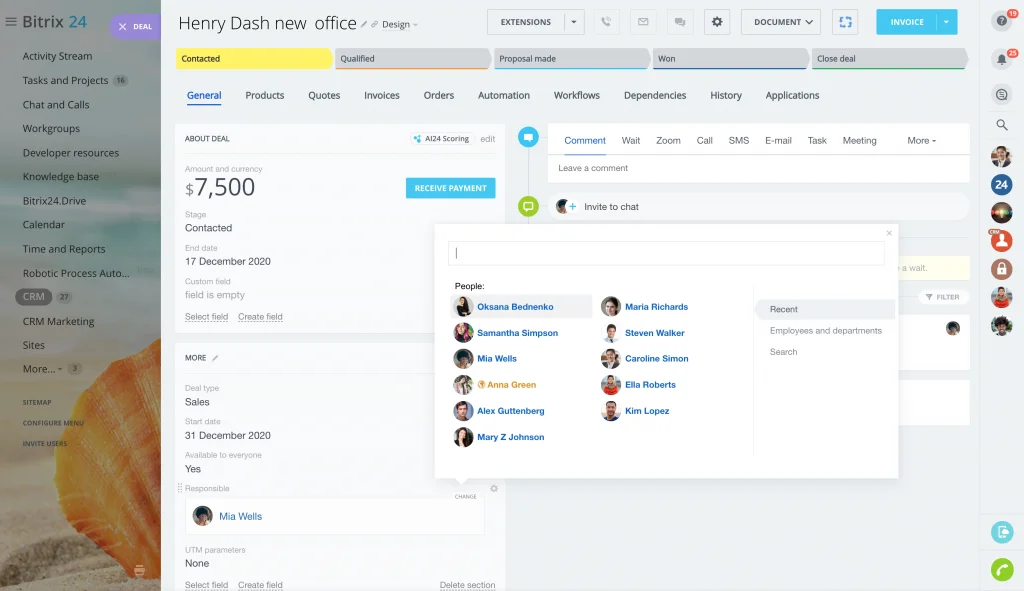The image size is (1024, 591).
Task: Click the email envelope icon in header
Action: click(x=642, y=22)
